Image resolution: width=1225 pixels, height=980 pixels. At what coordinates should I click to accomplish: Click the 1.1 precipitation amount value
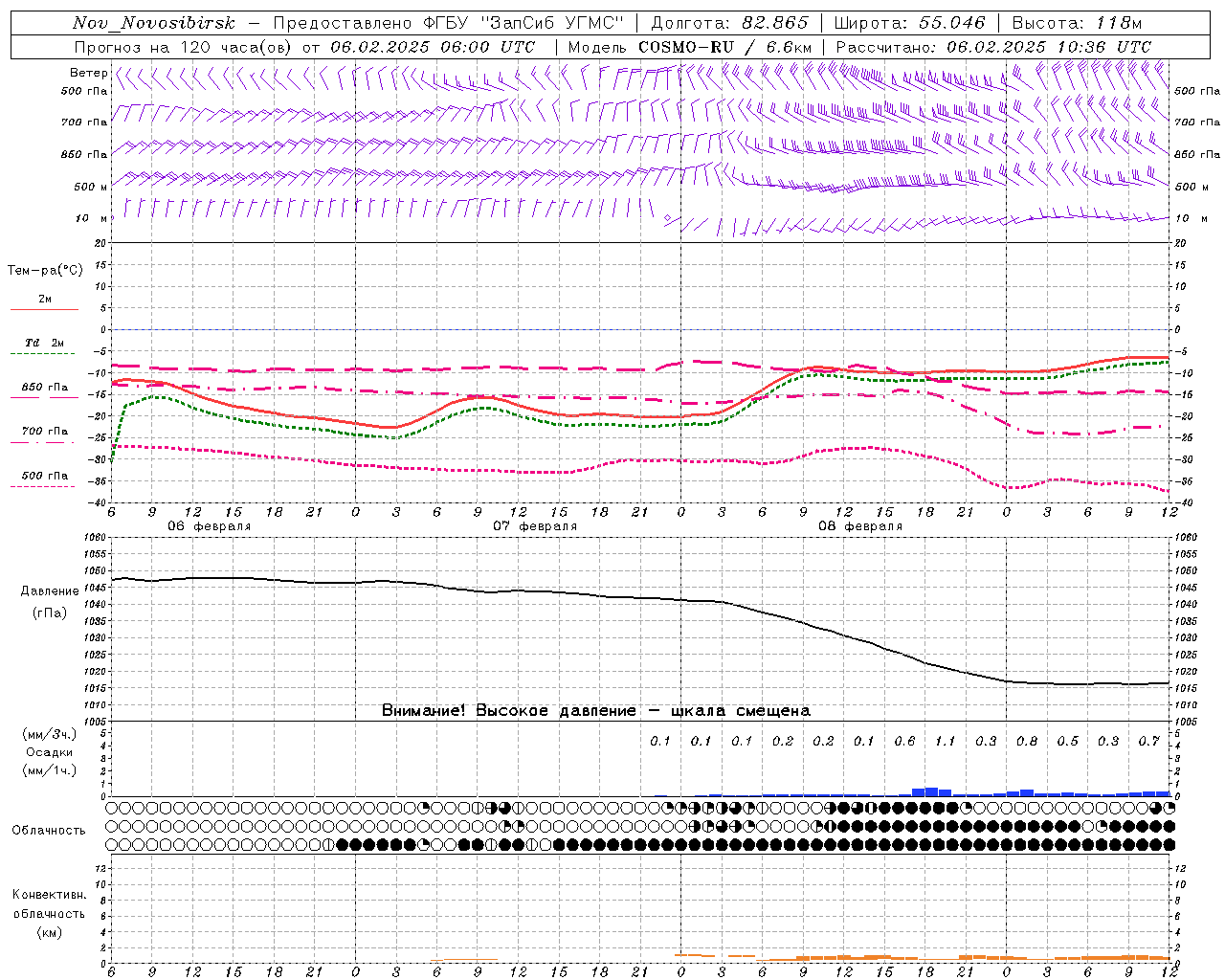(x=945, y=741)
